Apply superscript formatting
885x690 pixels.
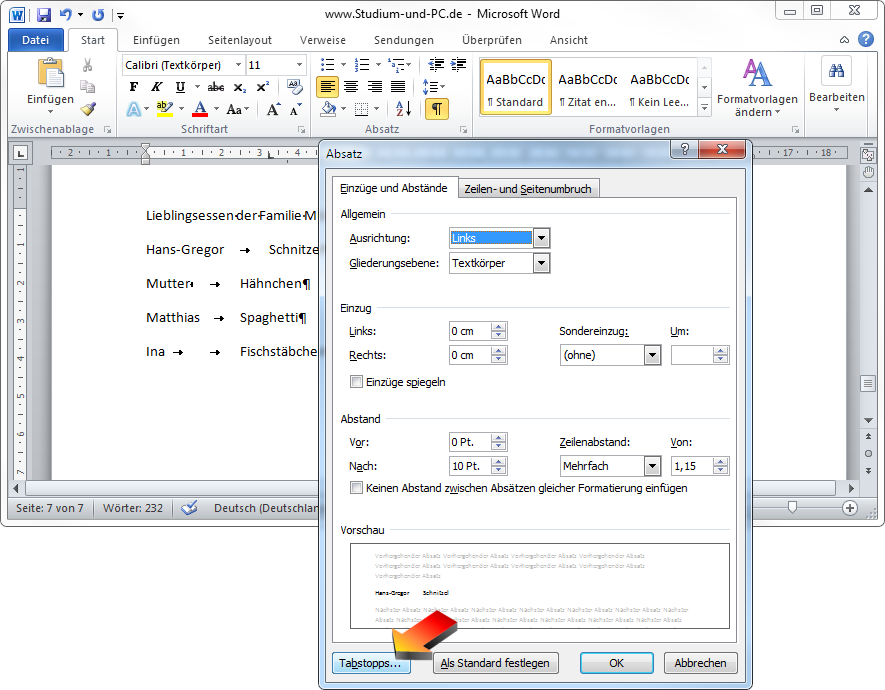(262, 87)
